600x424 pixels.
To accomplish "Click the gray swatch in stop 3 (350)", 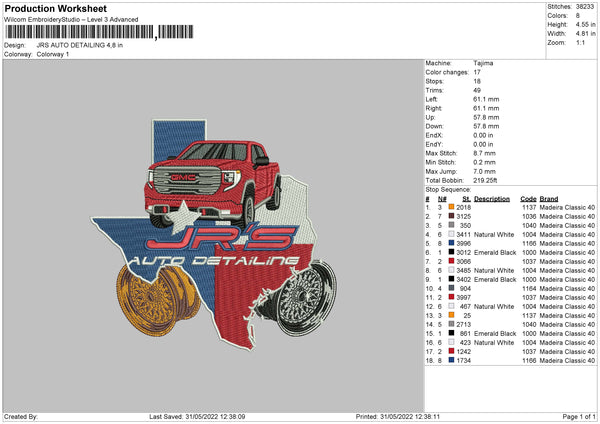I will pyautogui.click(x=451, y=225).
